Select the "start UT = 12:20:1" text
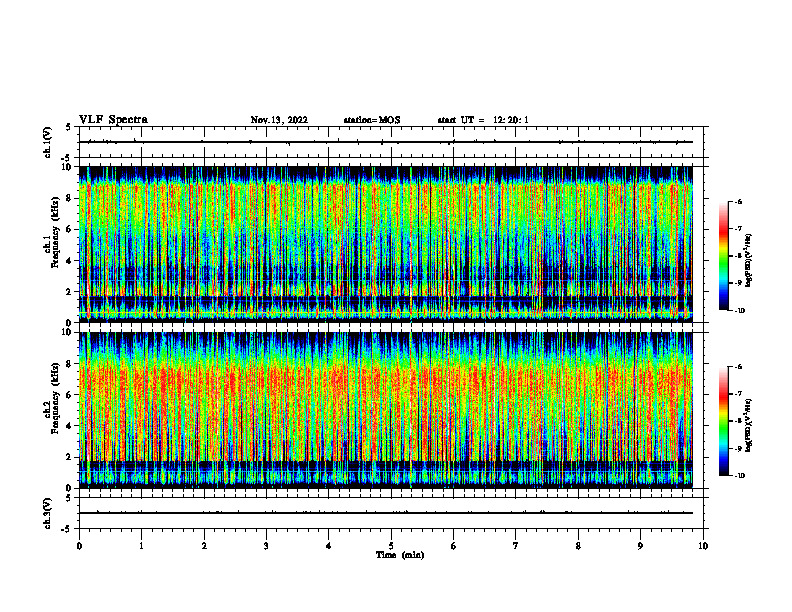Image resolution: width=792 pixels, height=612 pixels. (x=483, y=120)
